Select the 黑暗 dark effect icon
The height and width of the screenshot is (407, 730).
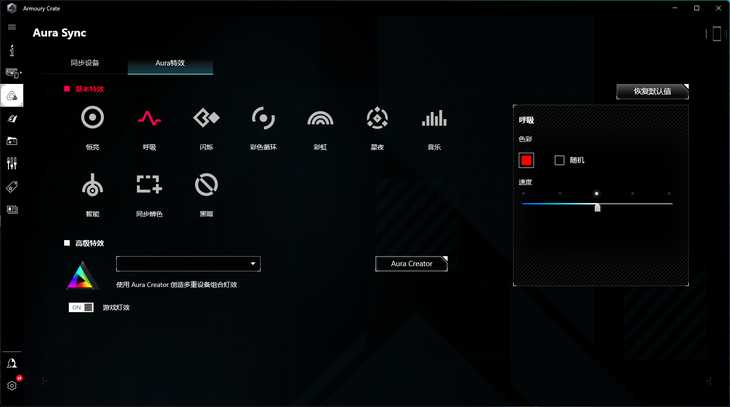coord(206,185)
